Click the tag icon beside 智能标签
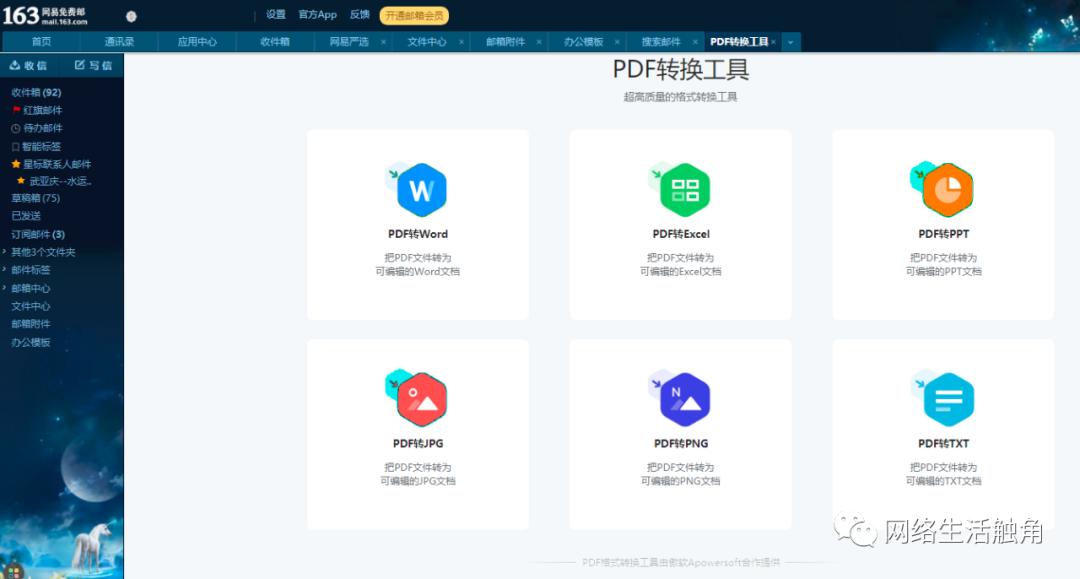This screenshot has height=579, width=1080. point(16,147)
